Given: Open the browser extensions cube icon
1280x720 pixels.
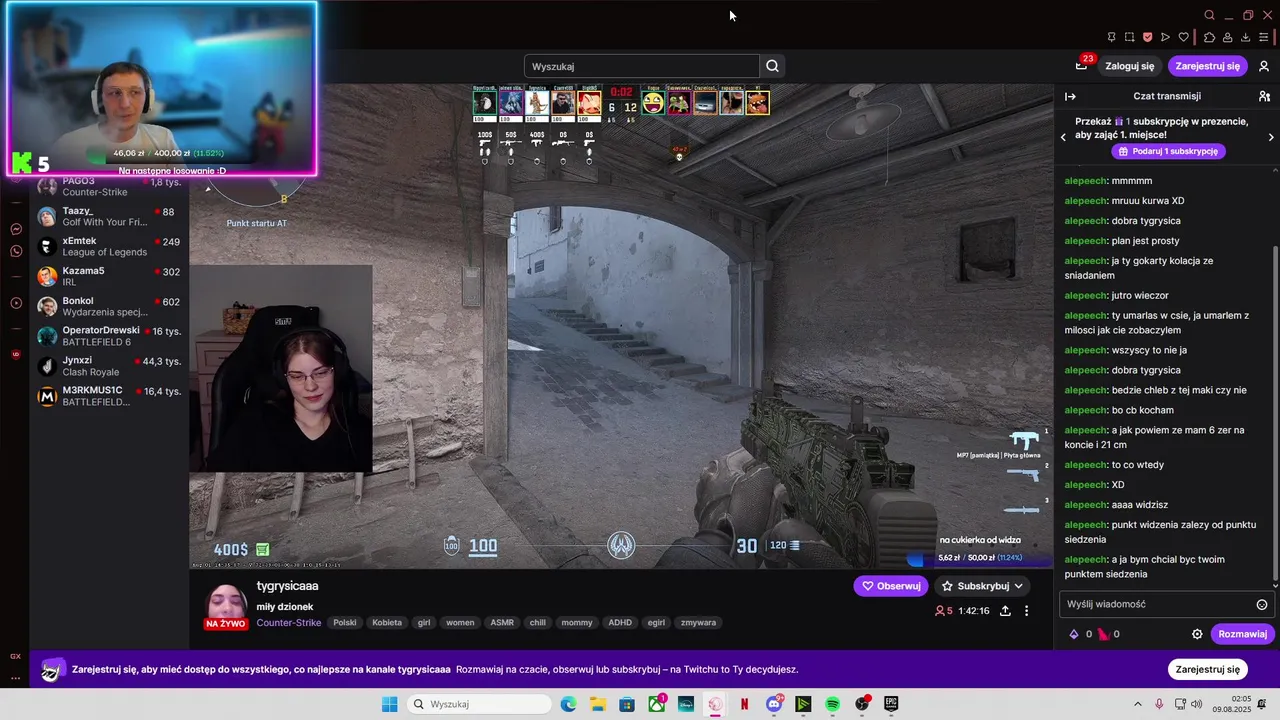Looking at the screenshot, I should click(1209, 37).
